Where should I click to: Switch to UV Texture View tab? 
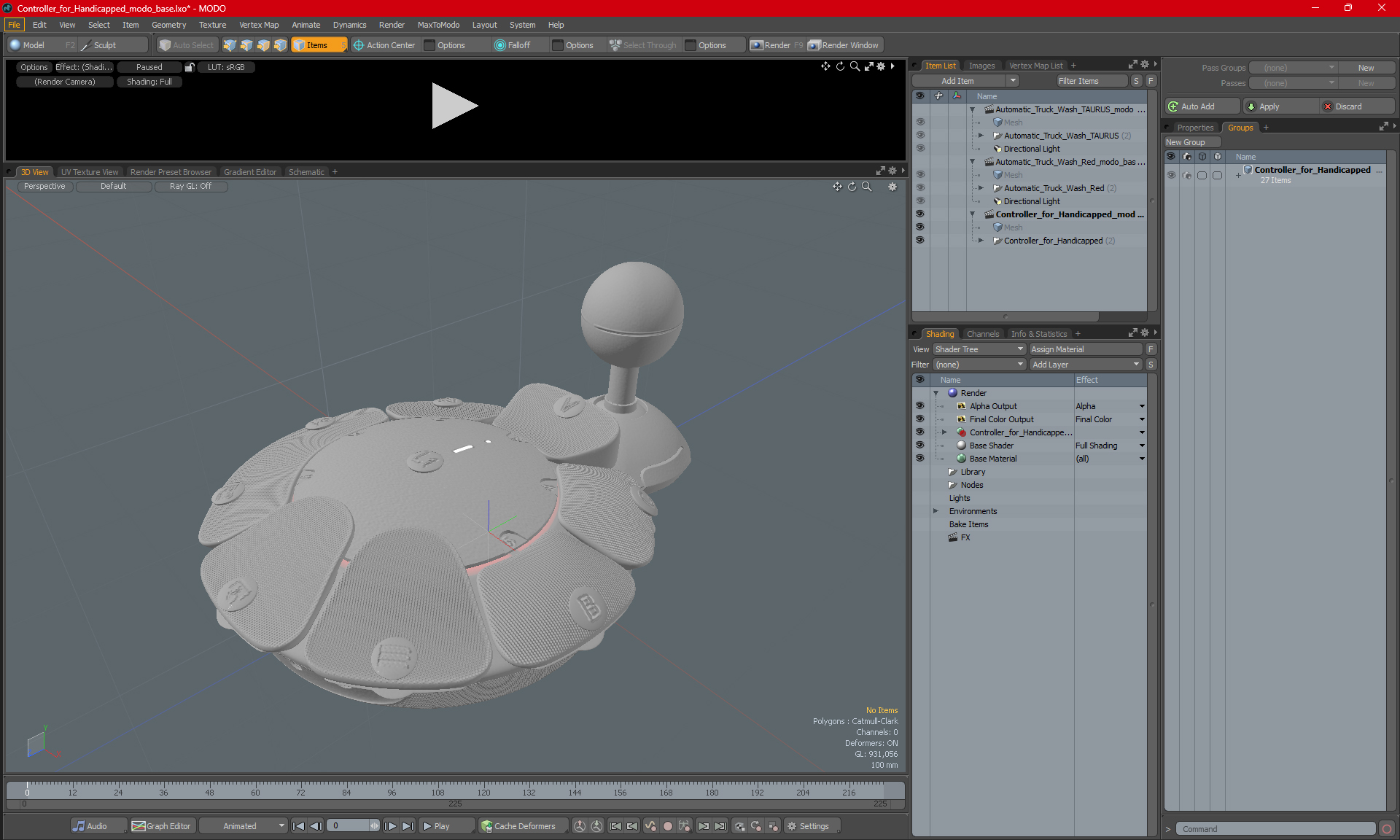click(x=90, y=172)
